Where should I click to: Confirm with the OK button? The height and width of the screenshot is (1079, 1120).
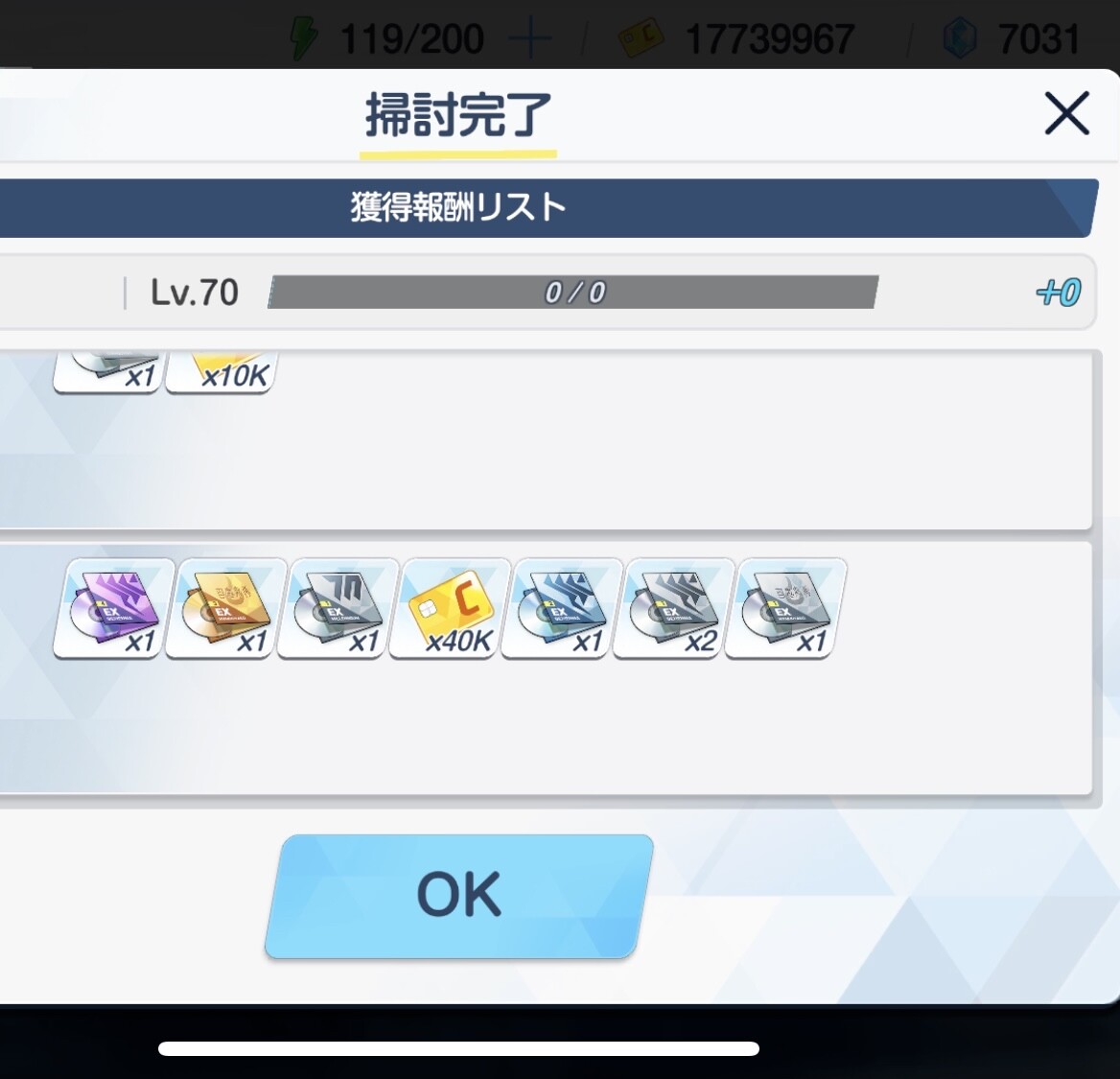coord(458,896)
